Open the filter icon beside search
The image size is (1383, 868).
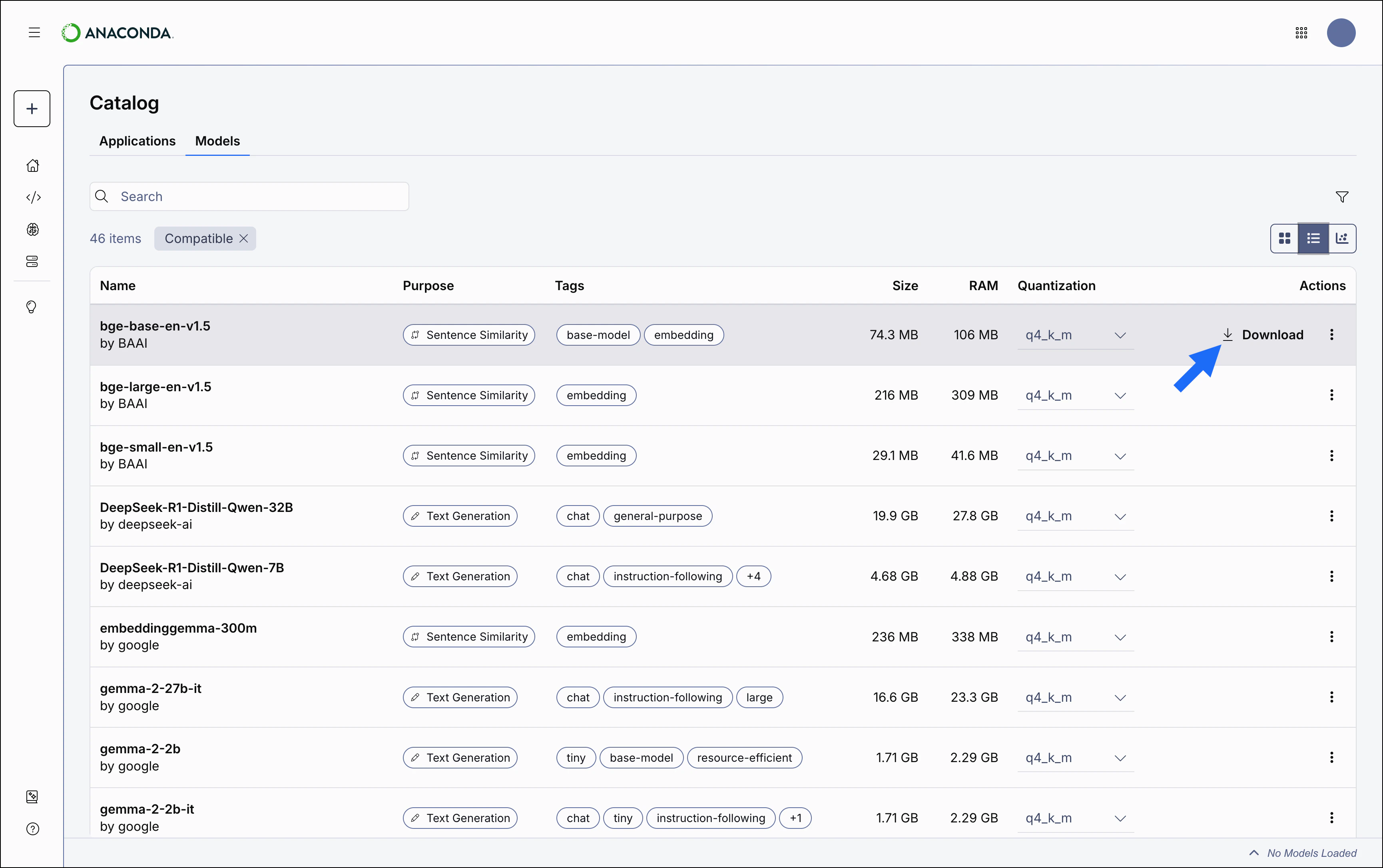(1342, 196)
